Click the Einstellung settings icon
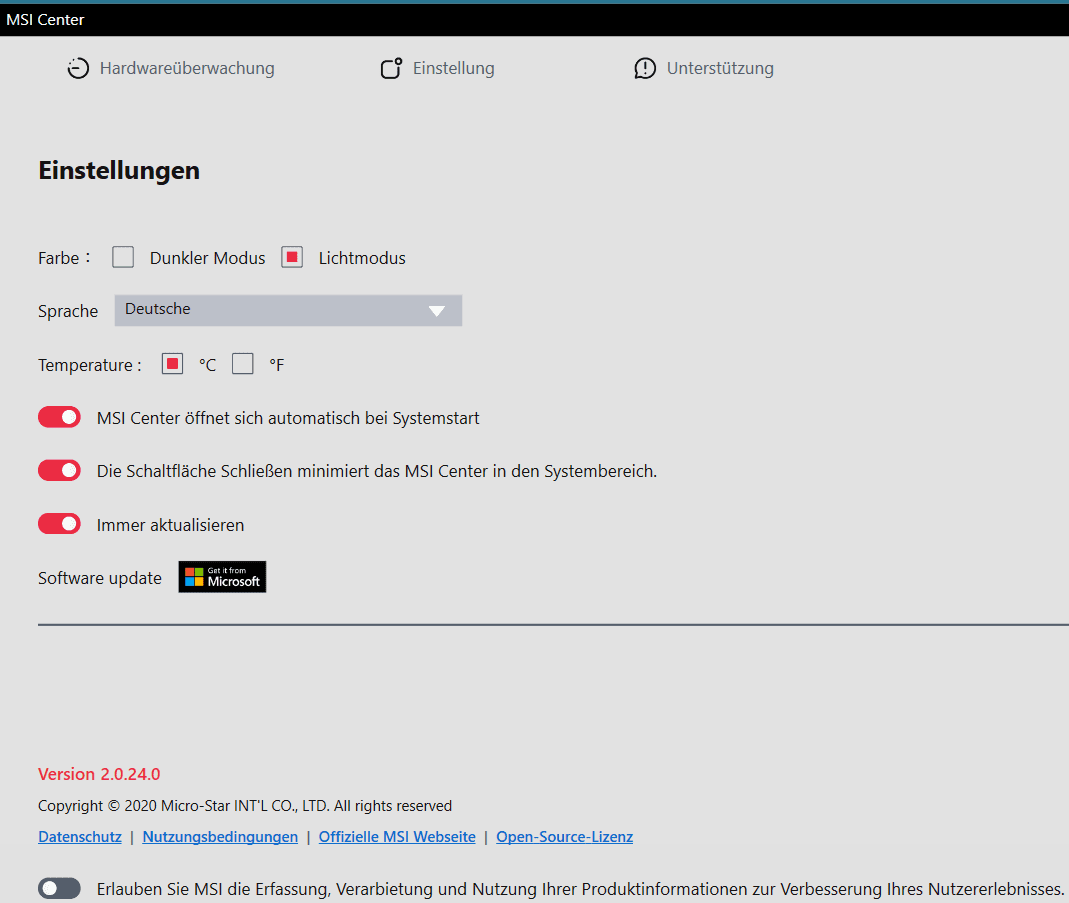 391,68
